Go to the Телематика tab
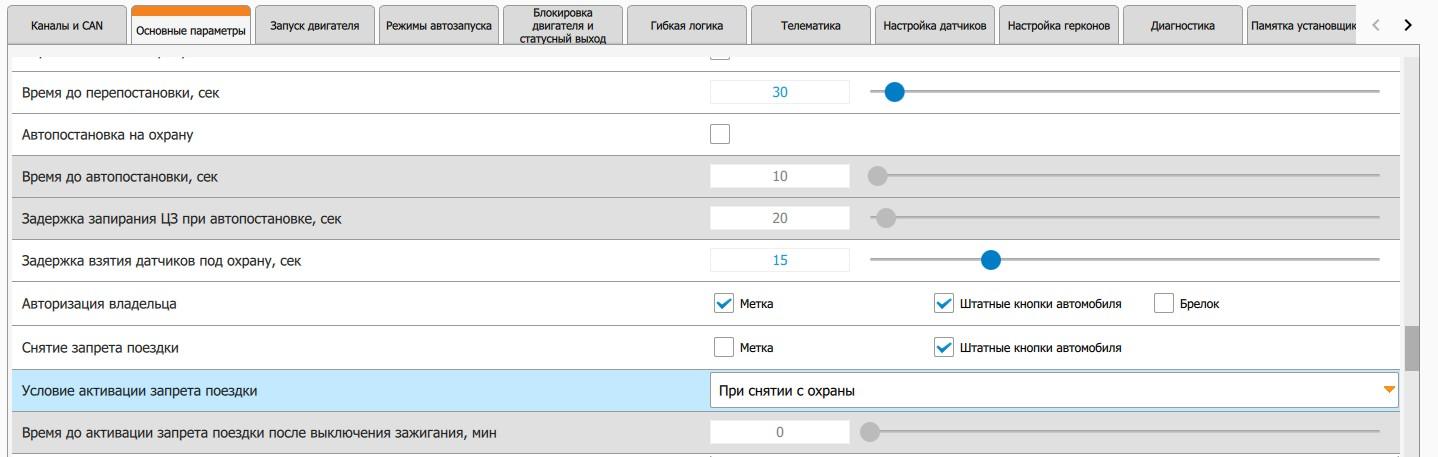This screenshot has height=457, width=1438. 810,25
